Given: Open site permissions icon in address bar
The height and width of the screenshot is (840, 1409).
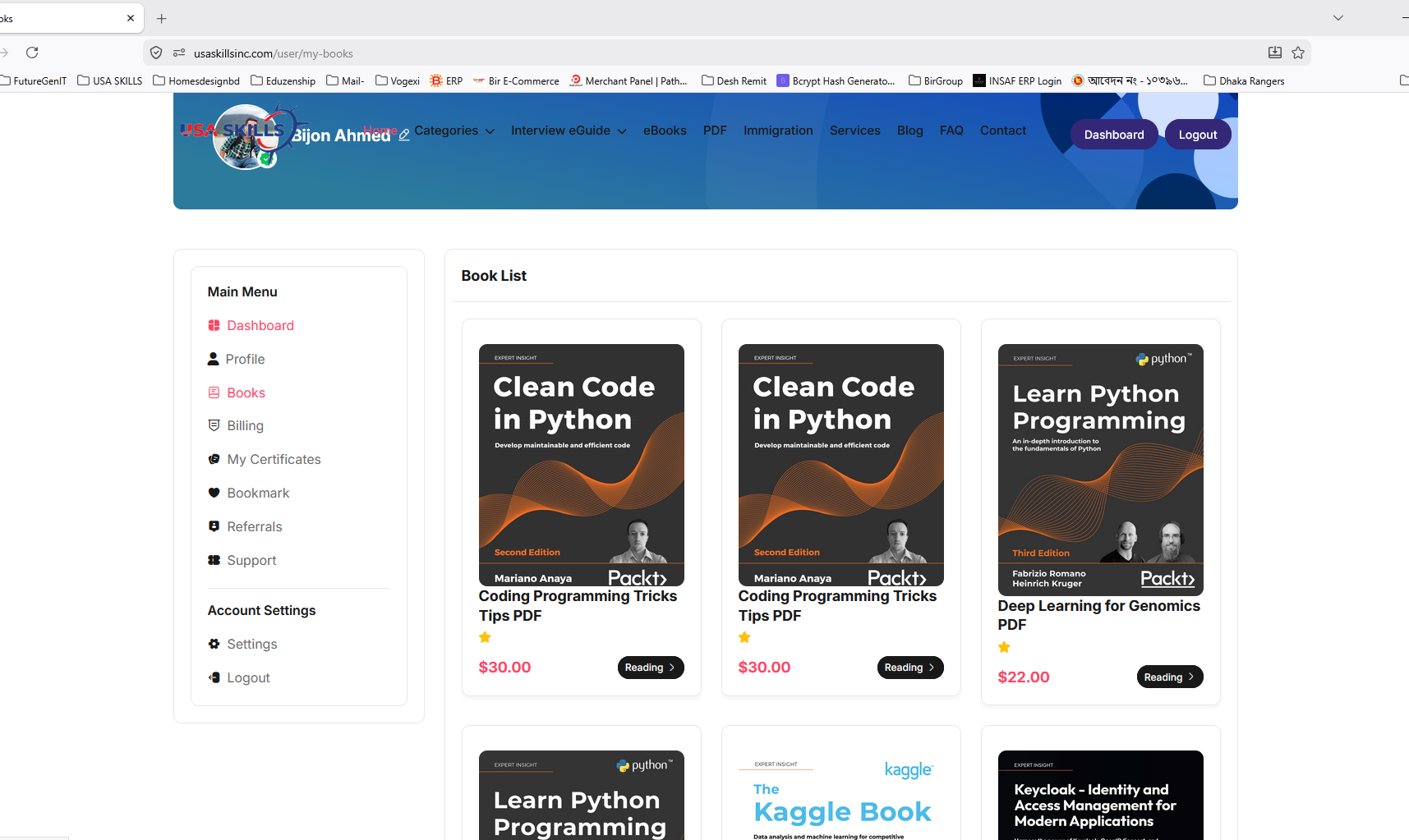Looking at the screenshot, I should 179,53.
